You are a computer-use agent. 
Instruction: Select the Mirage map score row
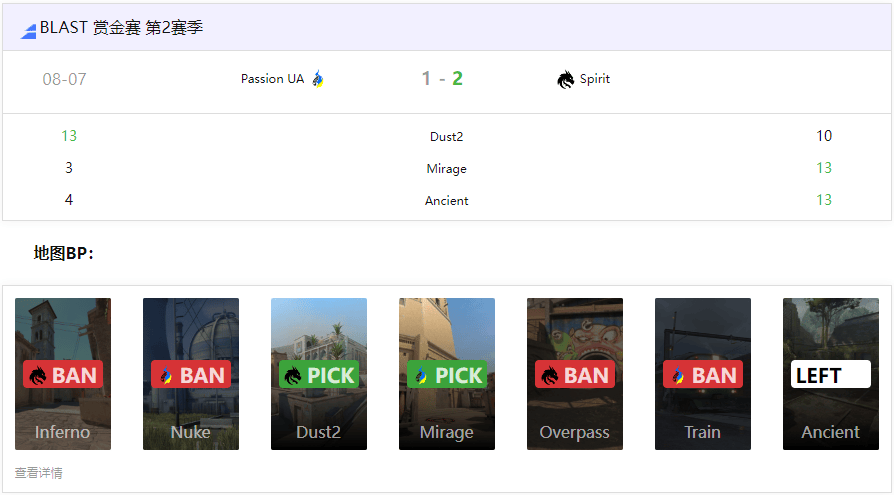(446, 168)
